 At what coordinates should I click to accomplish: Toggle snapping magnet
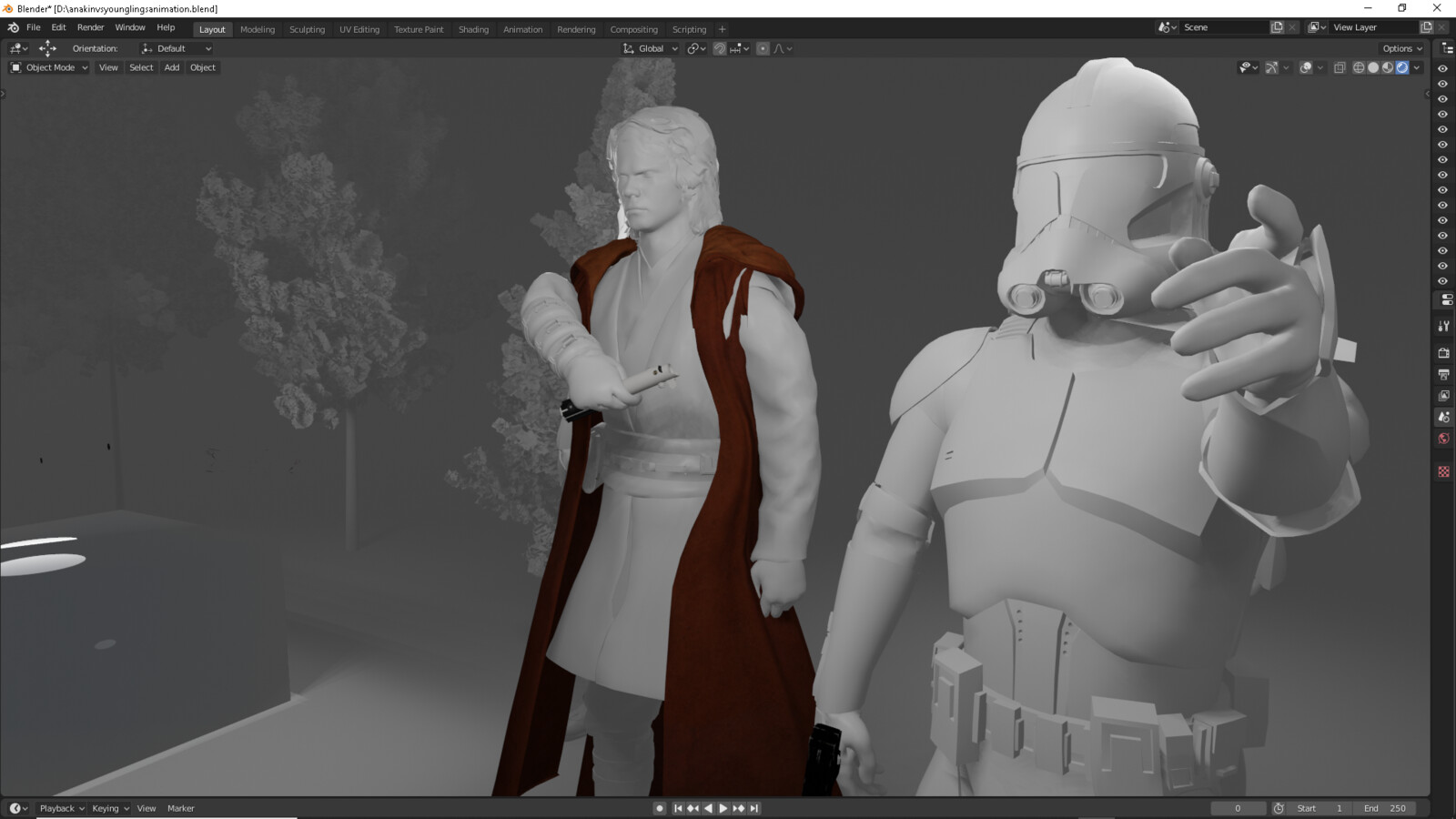[720, 48]
